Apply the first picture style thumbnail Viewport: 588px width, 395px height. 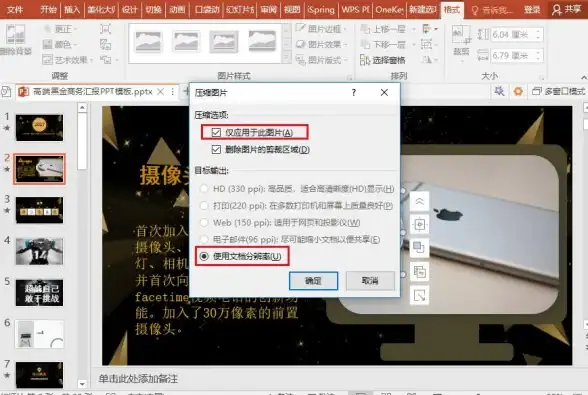148,41
